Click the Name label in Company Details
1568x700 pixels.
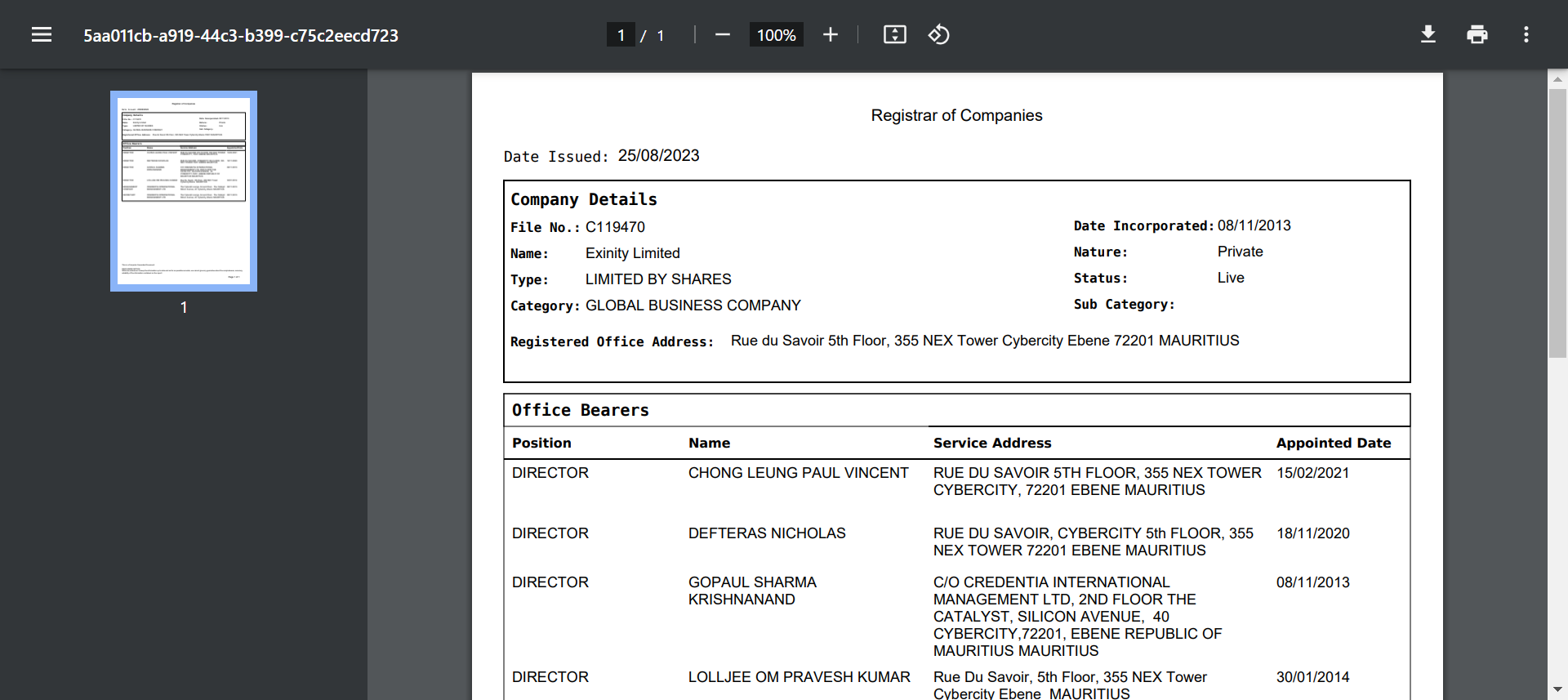(529, 253)
